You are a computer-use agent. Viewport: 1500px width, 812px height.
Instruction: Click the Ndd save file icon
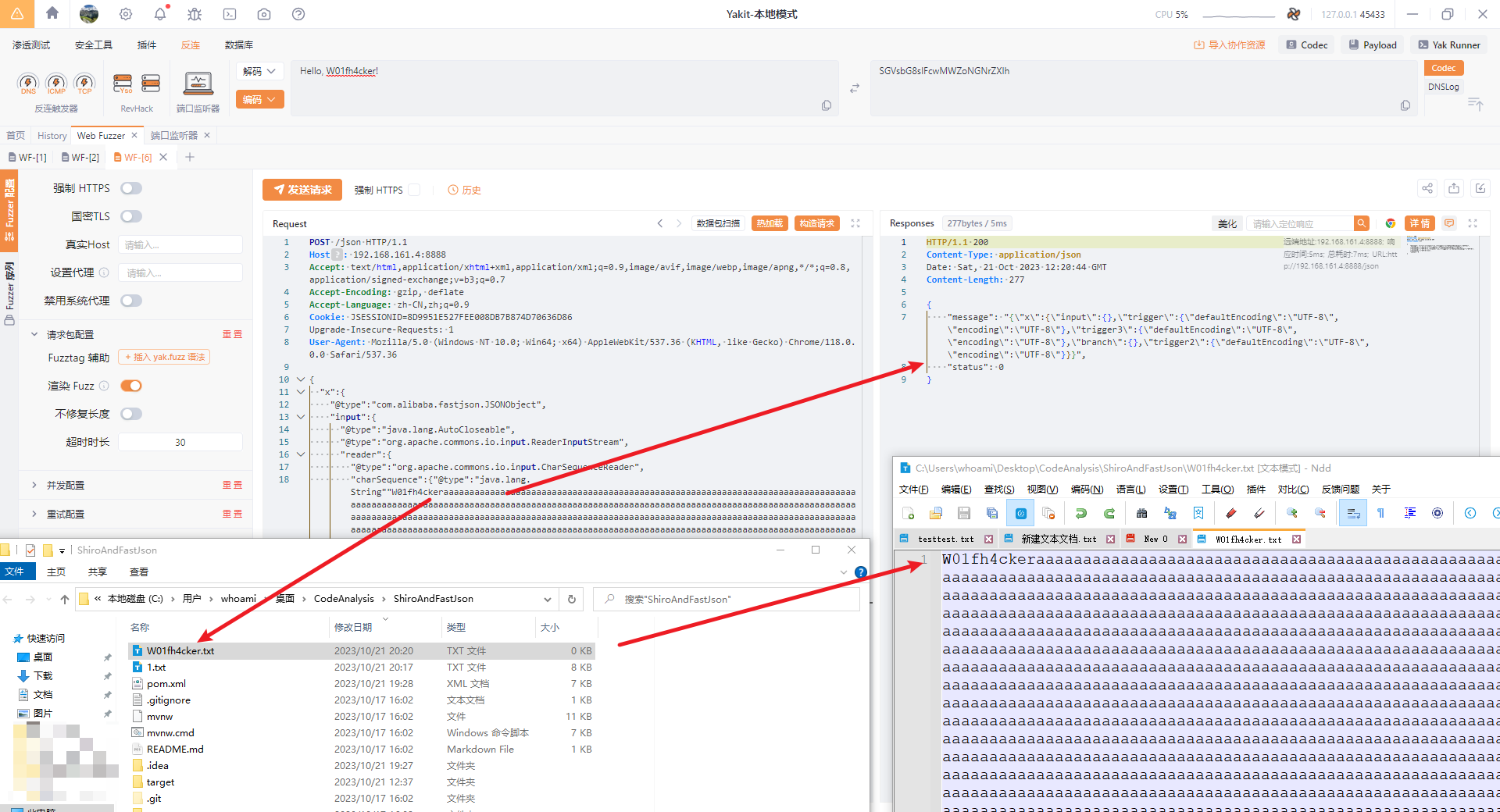pyautogui.click(x=964, y=513)
